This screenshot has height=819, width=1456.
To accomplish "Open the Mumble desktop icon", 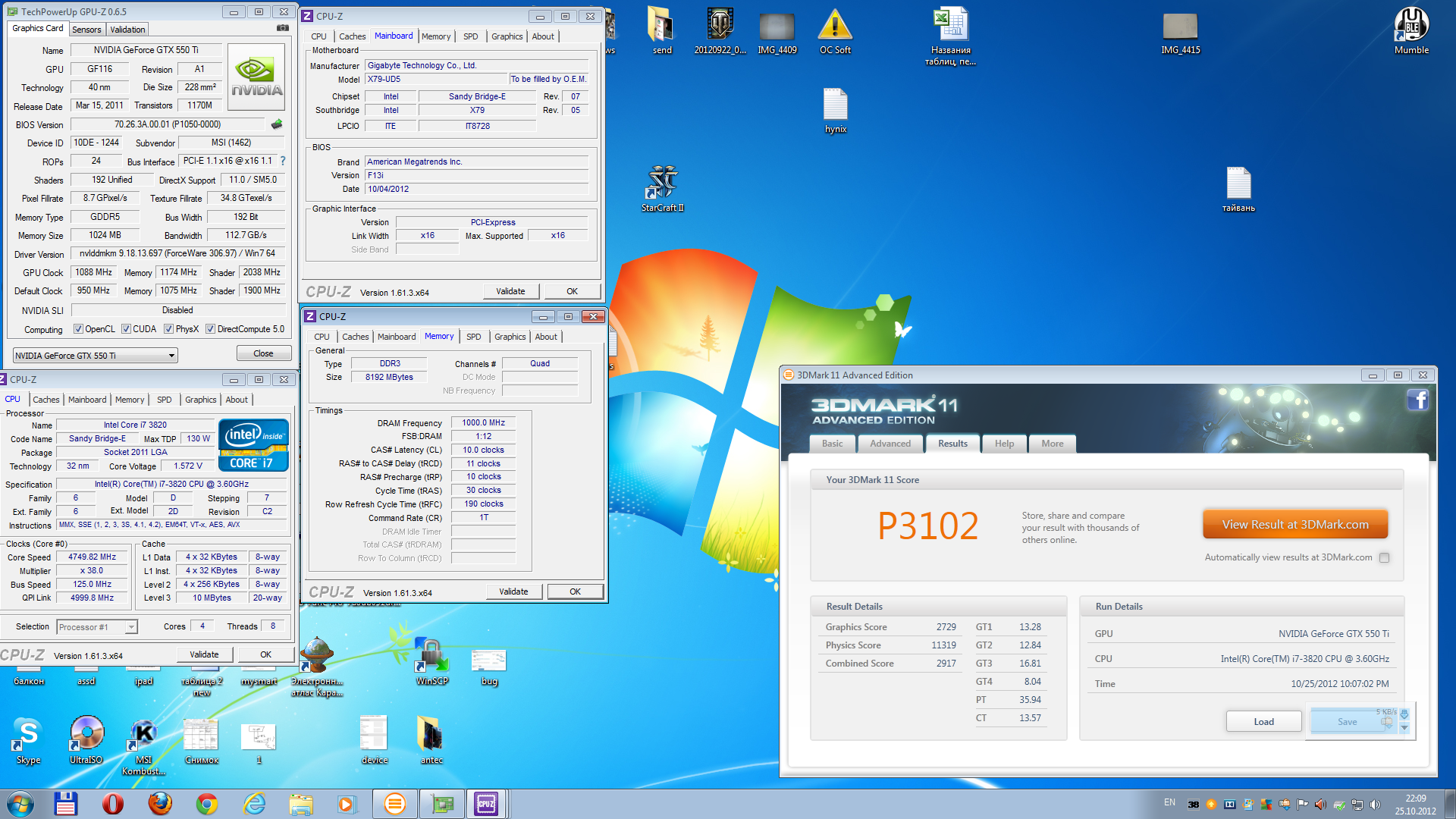I will 1411,31.
